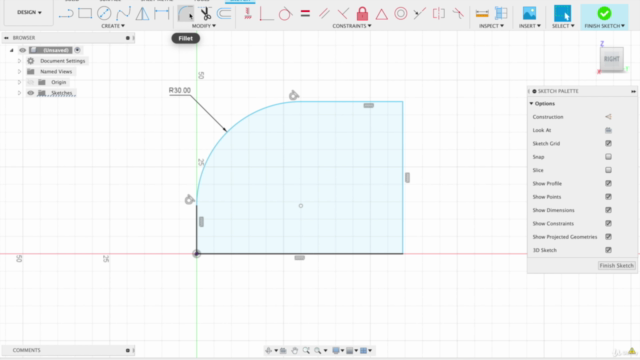
Task: Click the RIGHT face of the view cube
Action: 611,59
